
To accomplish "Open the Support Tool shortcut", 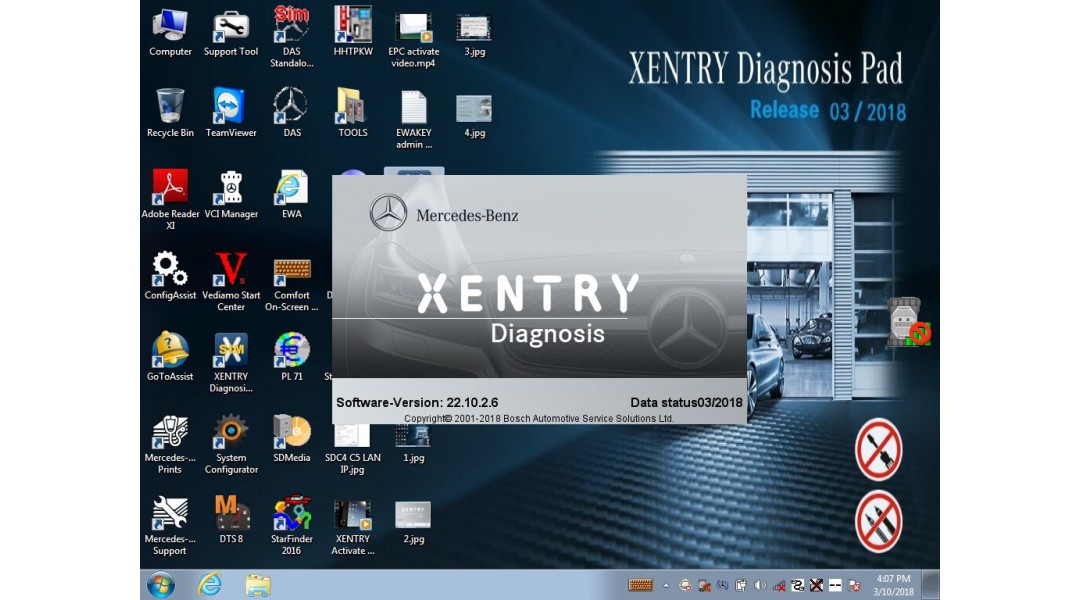I will [x=231, y=33].
